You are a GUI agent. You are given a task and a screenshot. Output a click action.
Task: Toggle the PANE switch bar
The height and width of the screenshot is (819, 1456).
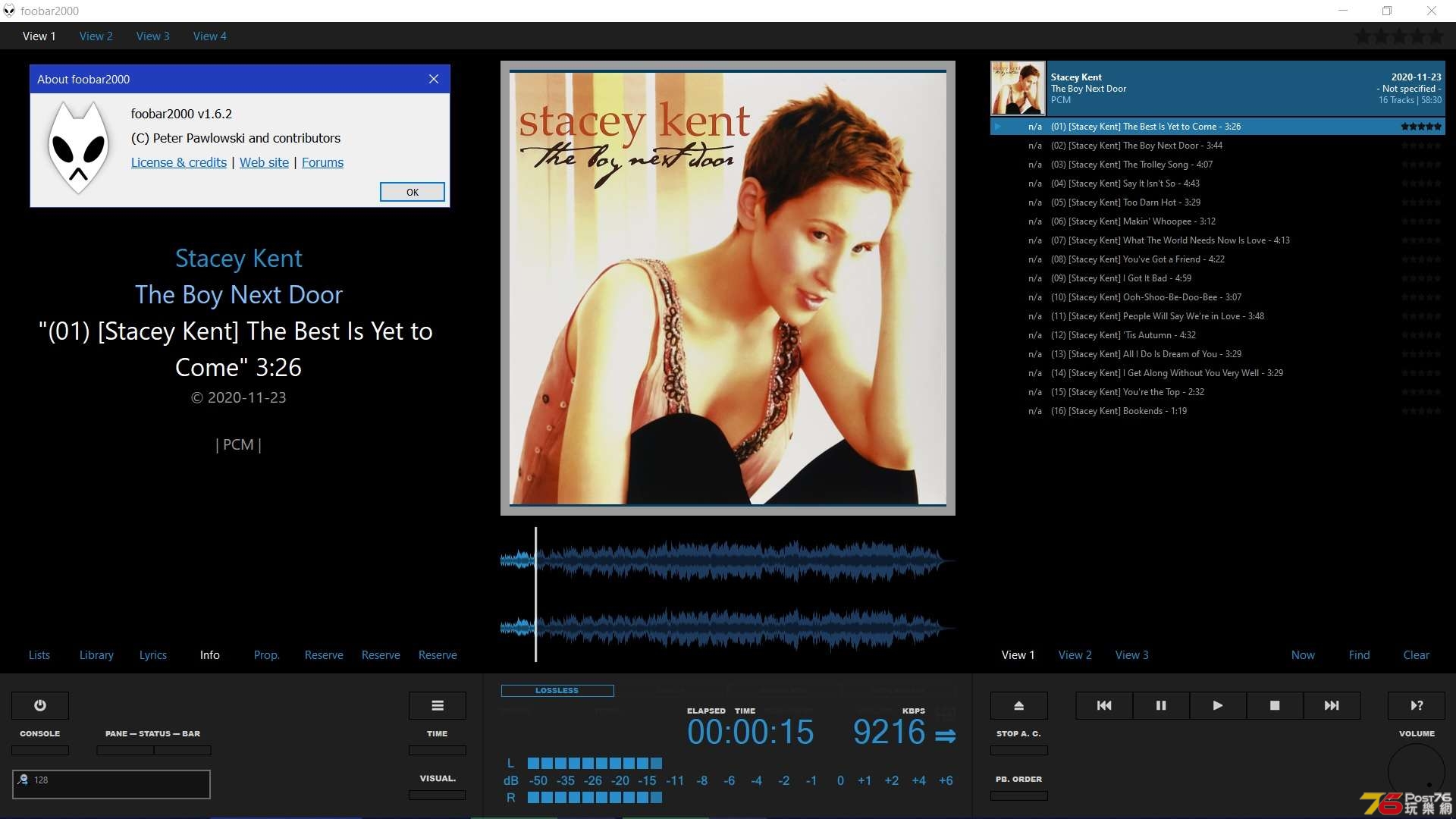(125, 750)
